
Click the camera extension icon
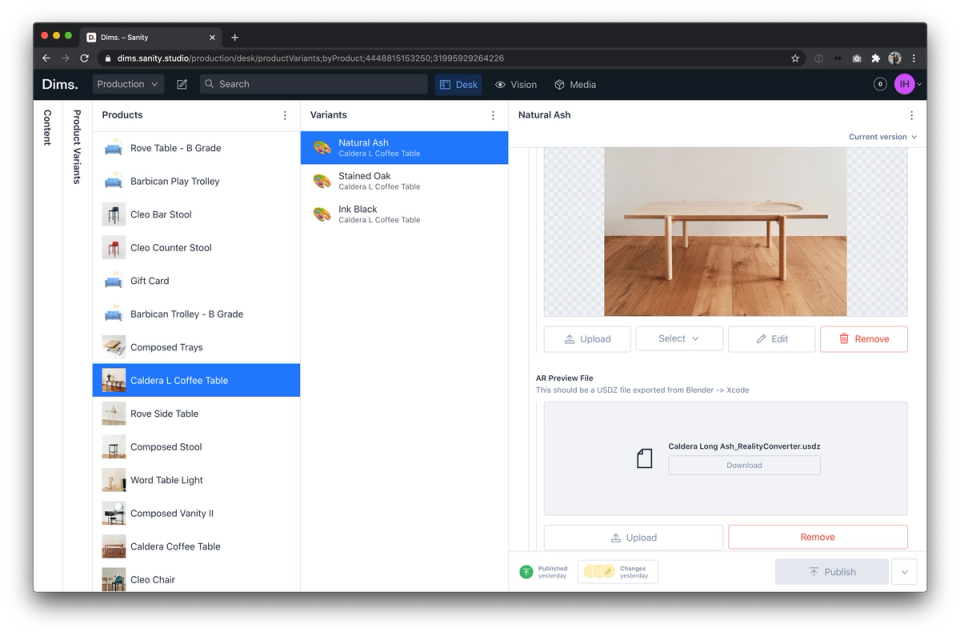click(x=857, y=58)
